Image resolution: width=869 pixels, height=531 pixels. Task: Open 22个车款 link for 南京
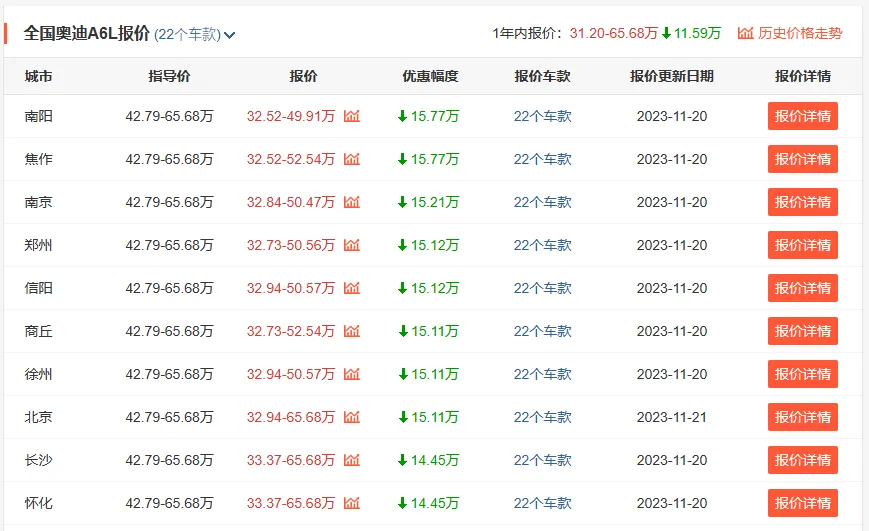coord(542,202)
